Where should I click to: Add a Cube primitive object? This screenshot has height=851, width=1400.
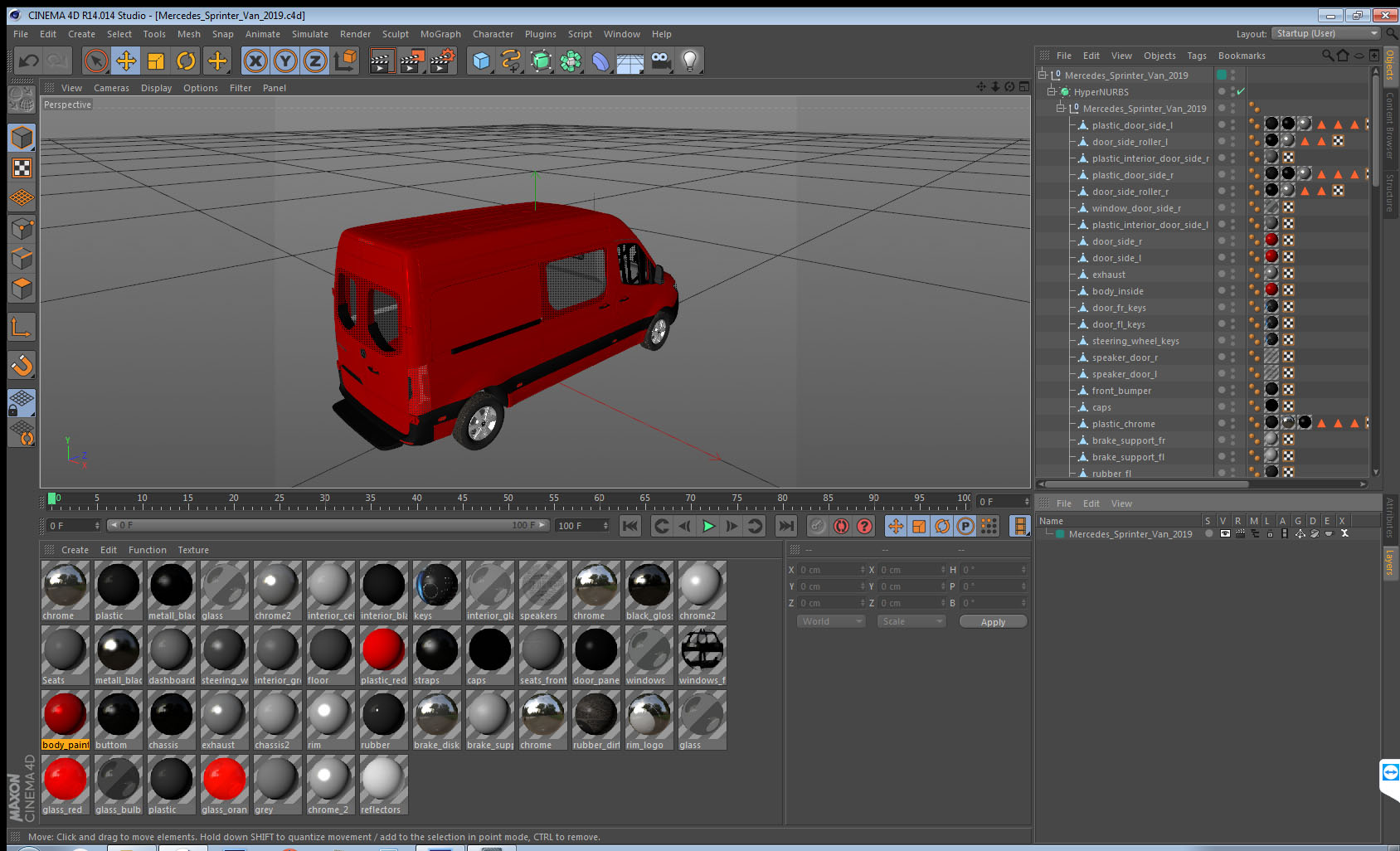(x=481, y=61)
